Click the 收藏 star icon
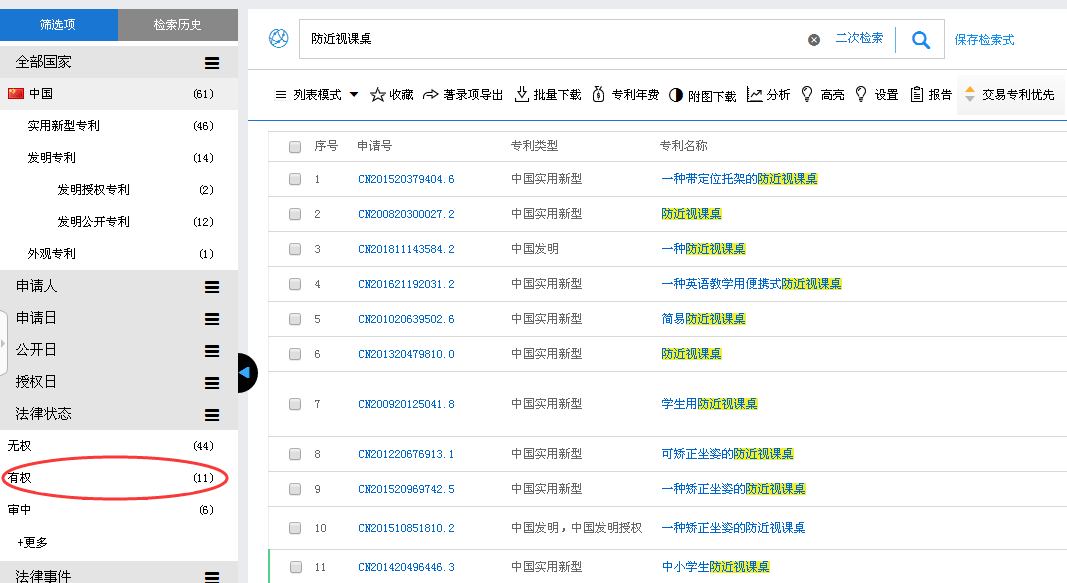Image resolution: width=1067 pixels, height=583 pixels. (378, 95)
